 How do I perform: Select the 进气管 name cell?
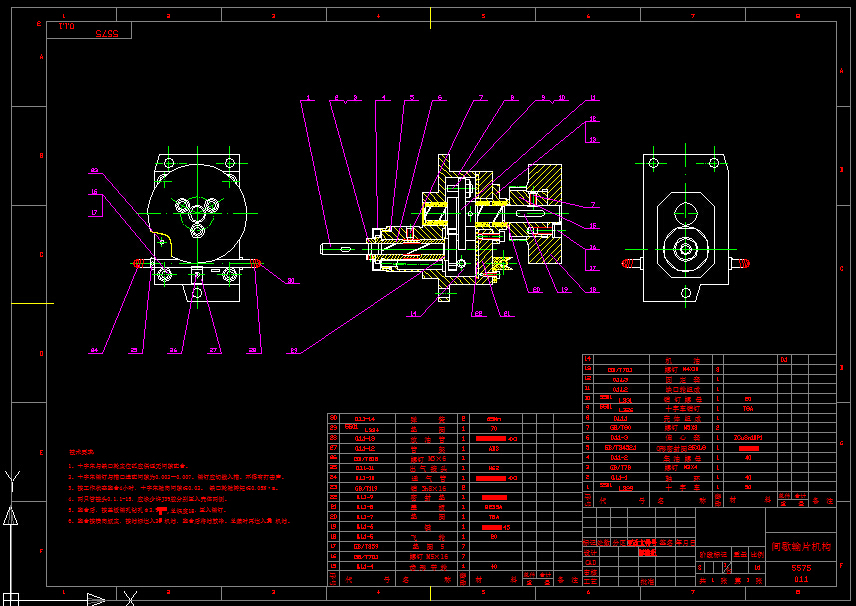click(x=429, y=478)
